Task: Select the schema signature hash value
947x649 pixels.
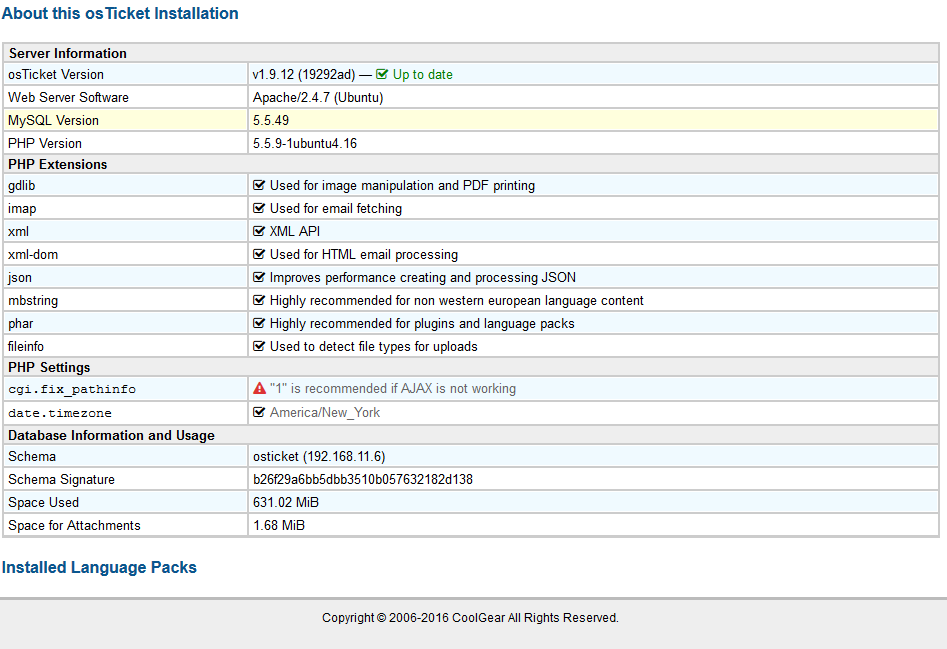Action: pos(363,479)
